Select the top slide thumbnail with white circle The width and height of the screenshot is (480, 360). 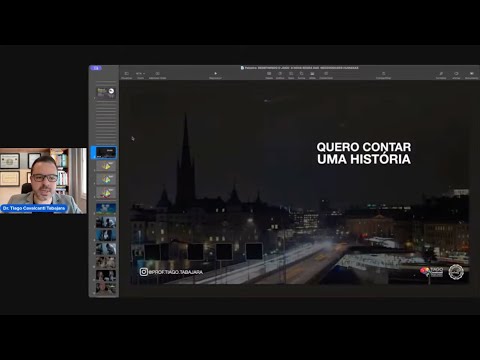click(x=106, y=92)
